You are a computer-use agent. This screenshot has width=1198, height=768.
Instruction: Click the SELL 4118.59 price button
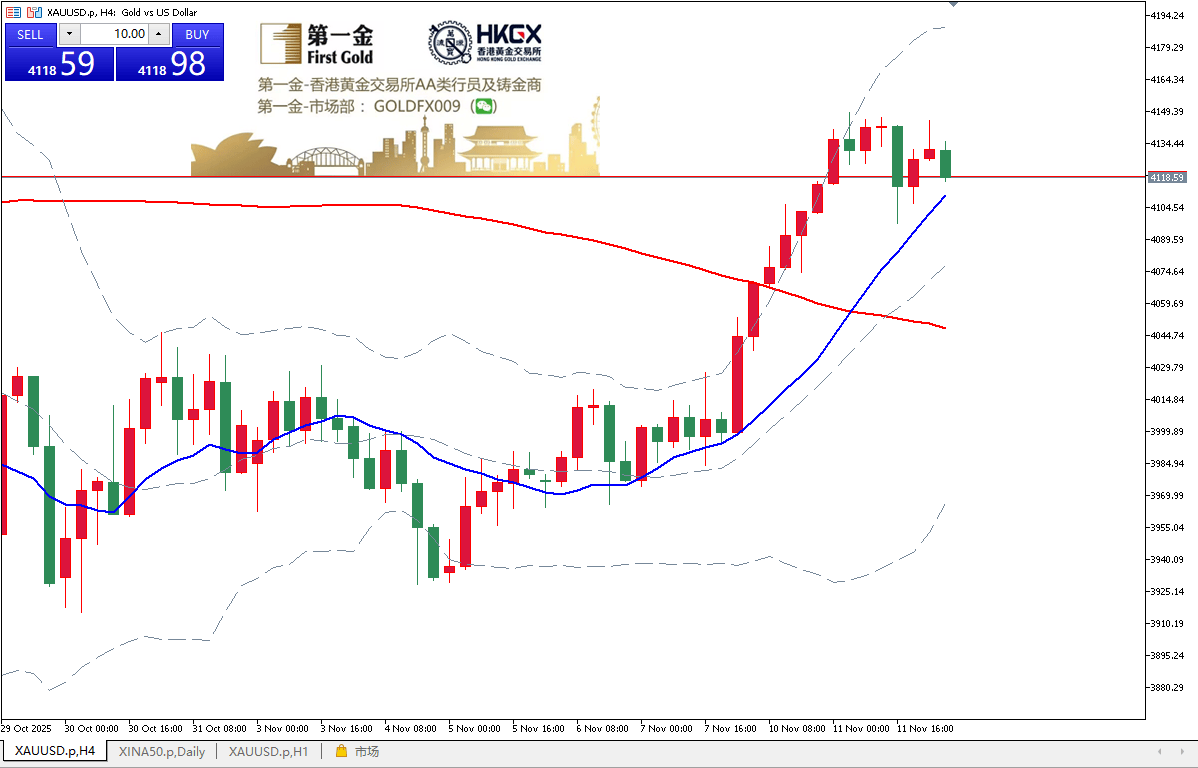pyautogui.click(x=60, y=64)
